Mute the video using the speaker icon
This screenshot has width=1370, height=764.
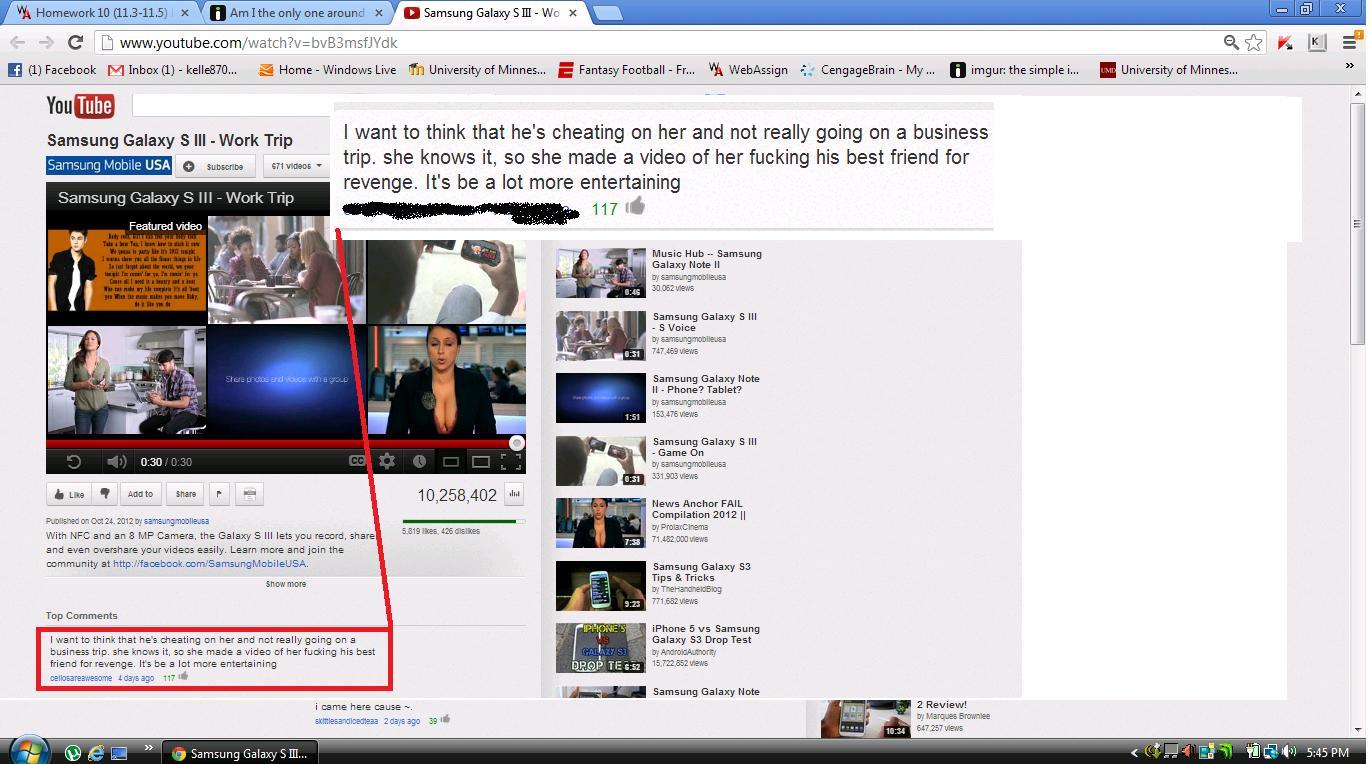point(117,461)
